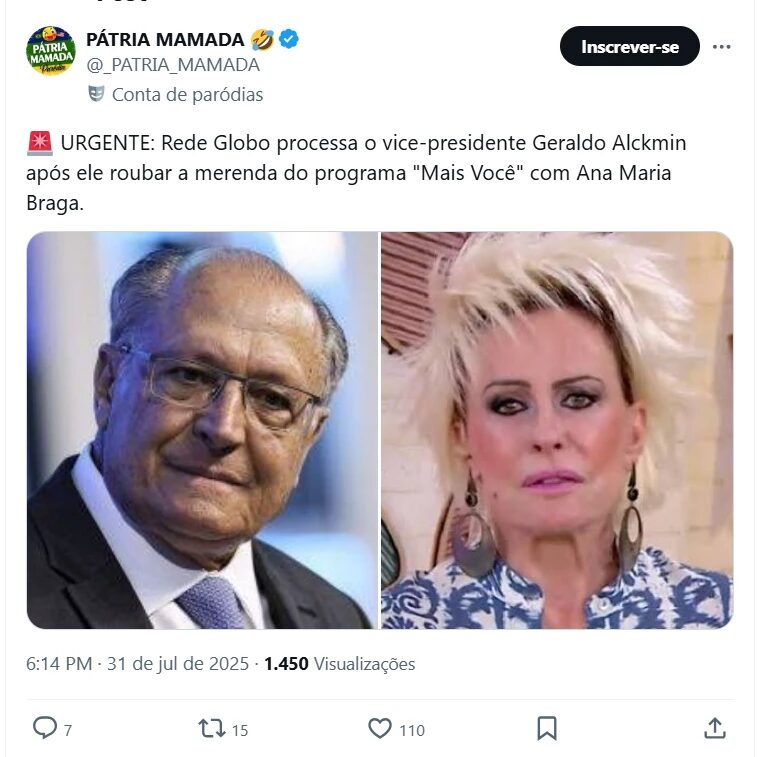Subscribe with the Inscrever-se button
This screenshot has height=757, width=765.
tap(629, 46)
